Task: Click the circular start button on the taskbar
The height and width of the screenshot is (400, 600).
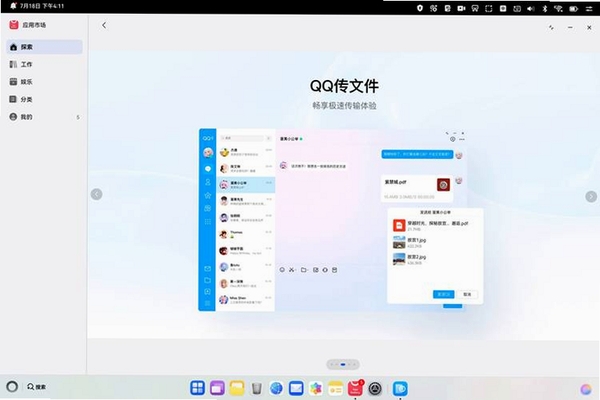Action: 12,387
